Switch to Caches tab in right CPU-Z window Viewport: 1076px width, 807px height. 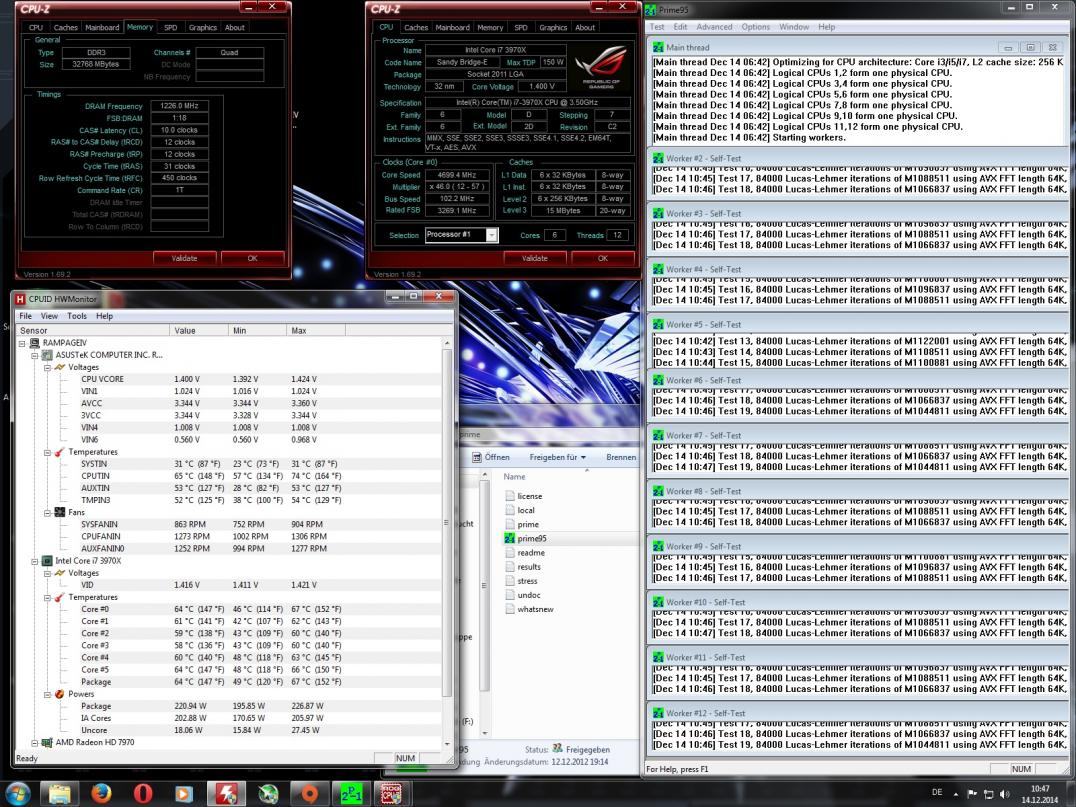[x=416, y=27]
